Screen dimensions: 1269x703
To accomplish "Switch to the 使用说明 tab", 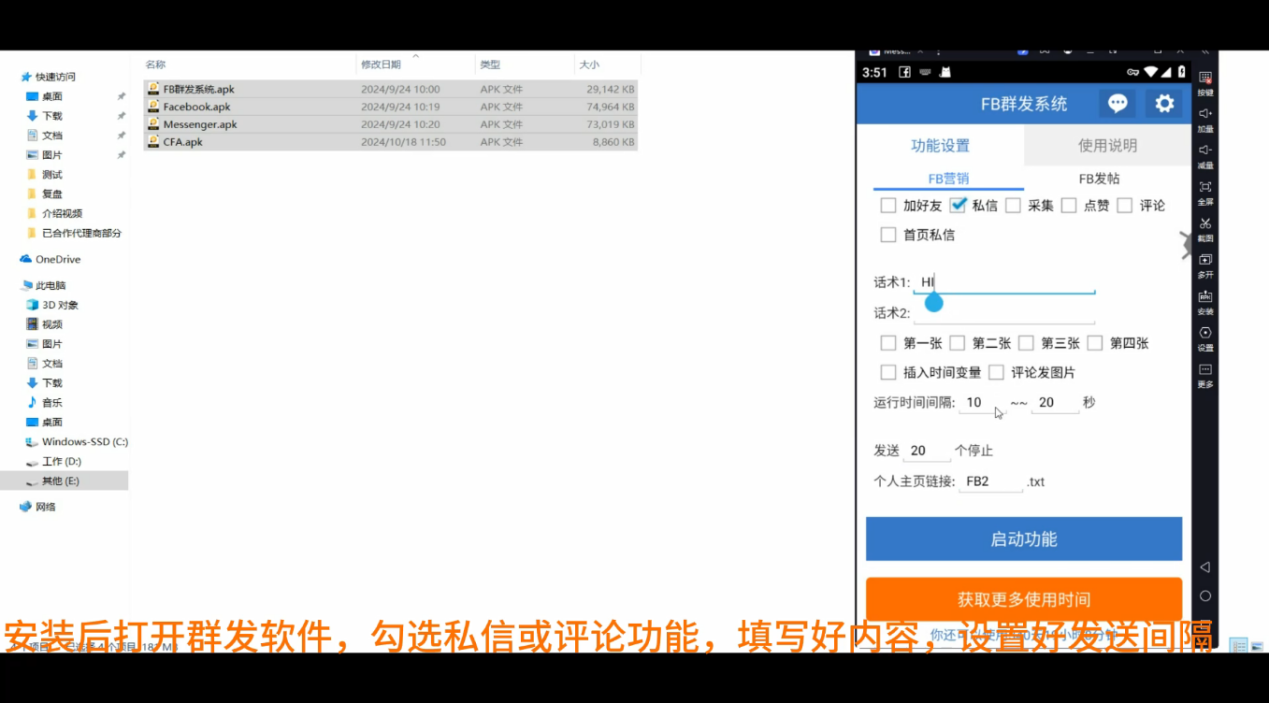I will click(1107, 145).
